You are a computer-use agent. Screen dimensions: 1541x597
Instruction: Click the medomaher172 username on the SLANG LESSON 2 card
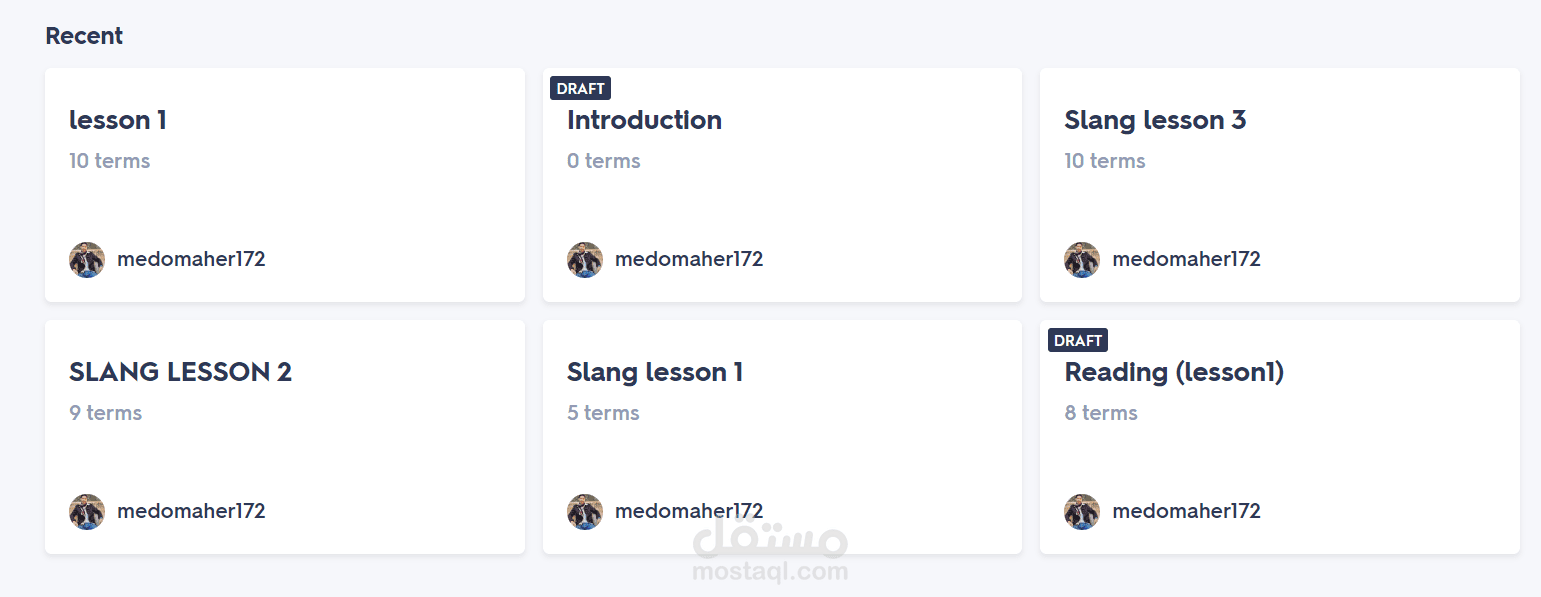click(x=191, y=512)
